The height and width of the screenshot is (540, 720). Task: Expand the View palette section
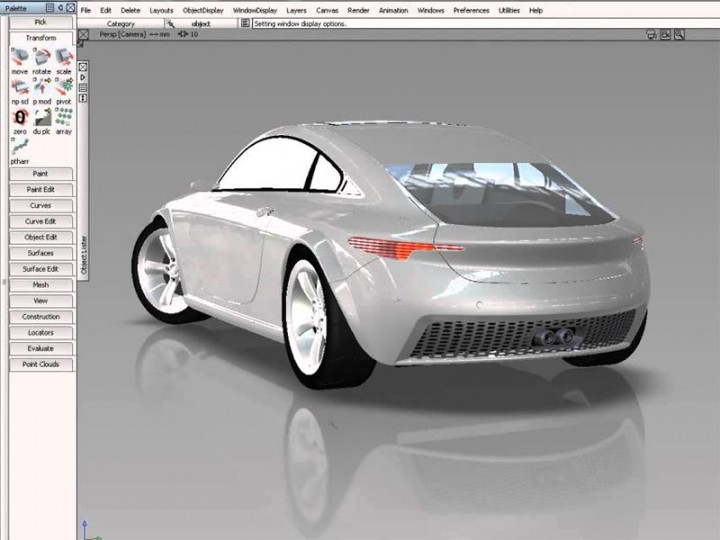[41, 301]
